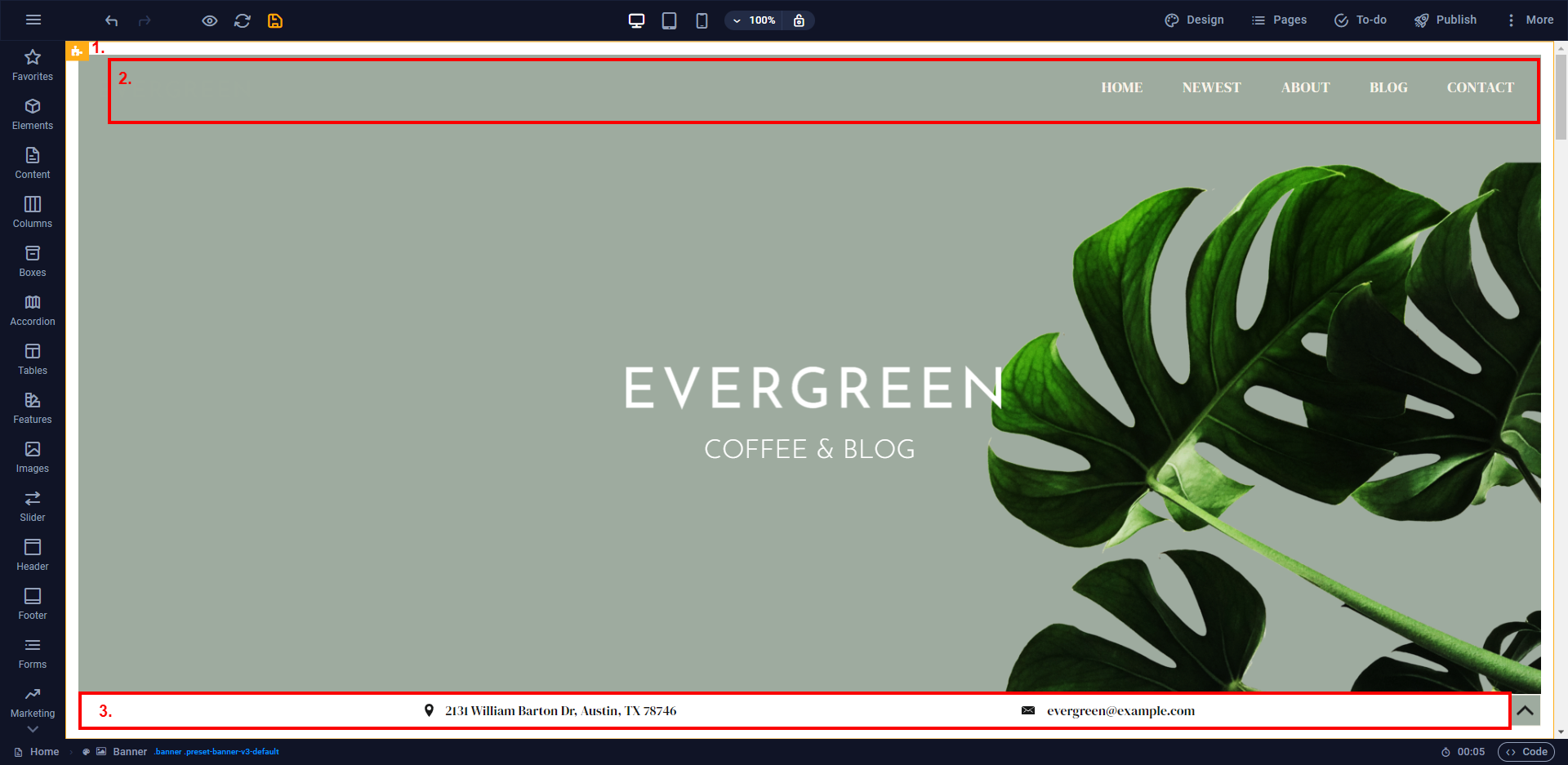This screenshot has height=765, width=1568.
Task: Open the hamburger main menu
Action: click(33, 20)
